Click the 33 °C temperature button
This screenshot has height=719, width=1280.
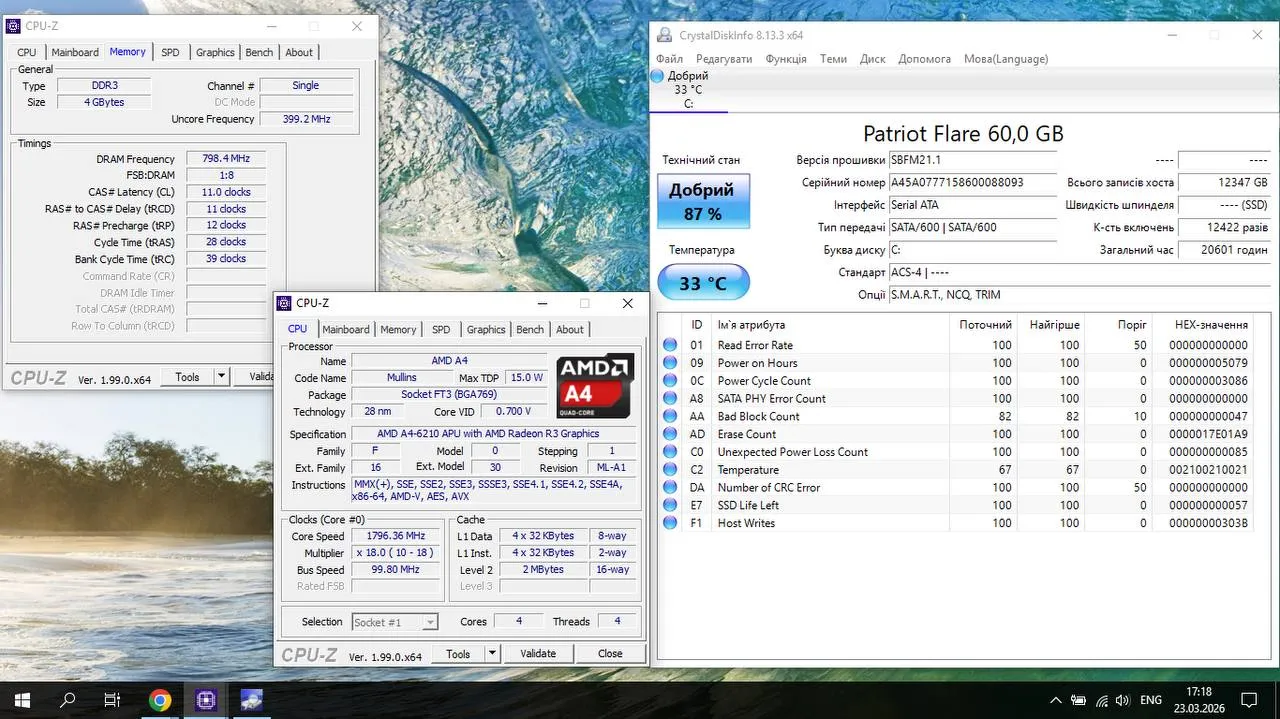coord(703,283)
